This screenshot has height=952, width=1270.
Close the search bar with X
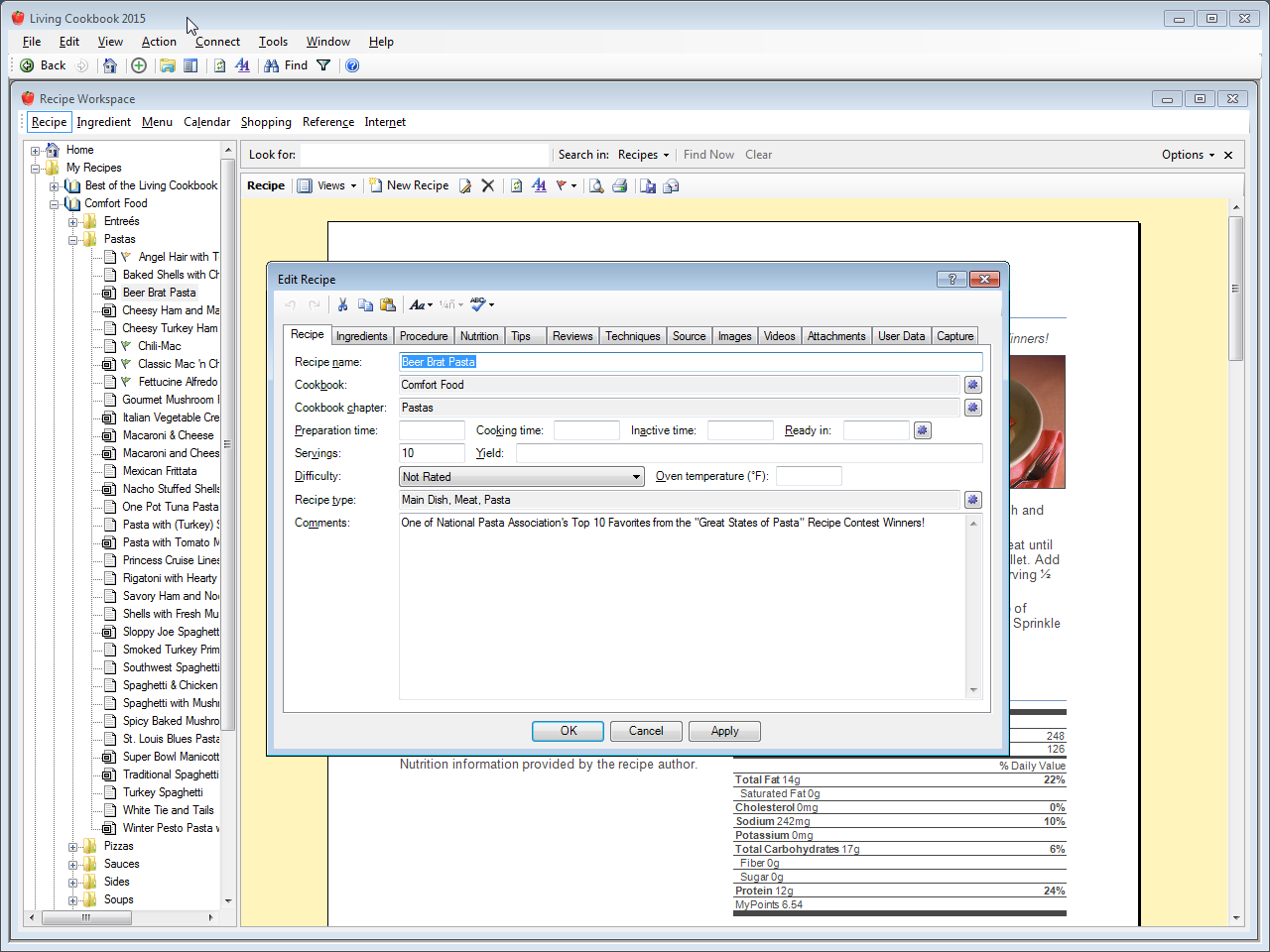pos(1228,155)
